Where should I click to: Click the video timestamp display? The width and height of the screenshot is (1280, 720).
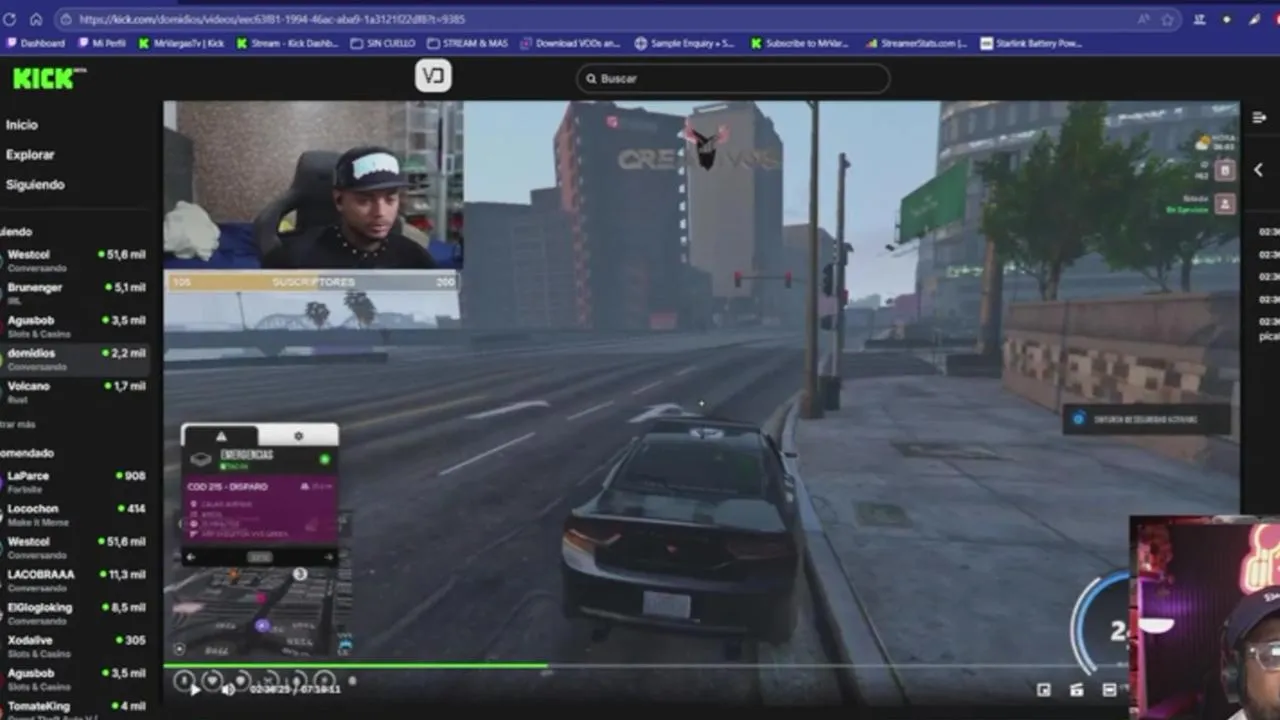coord(296,689)
